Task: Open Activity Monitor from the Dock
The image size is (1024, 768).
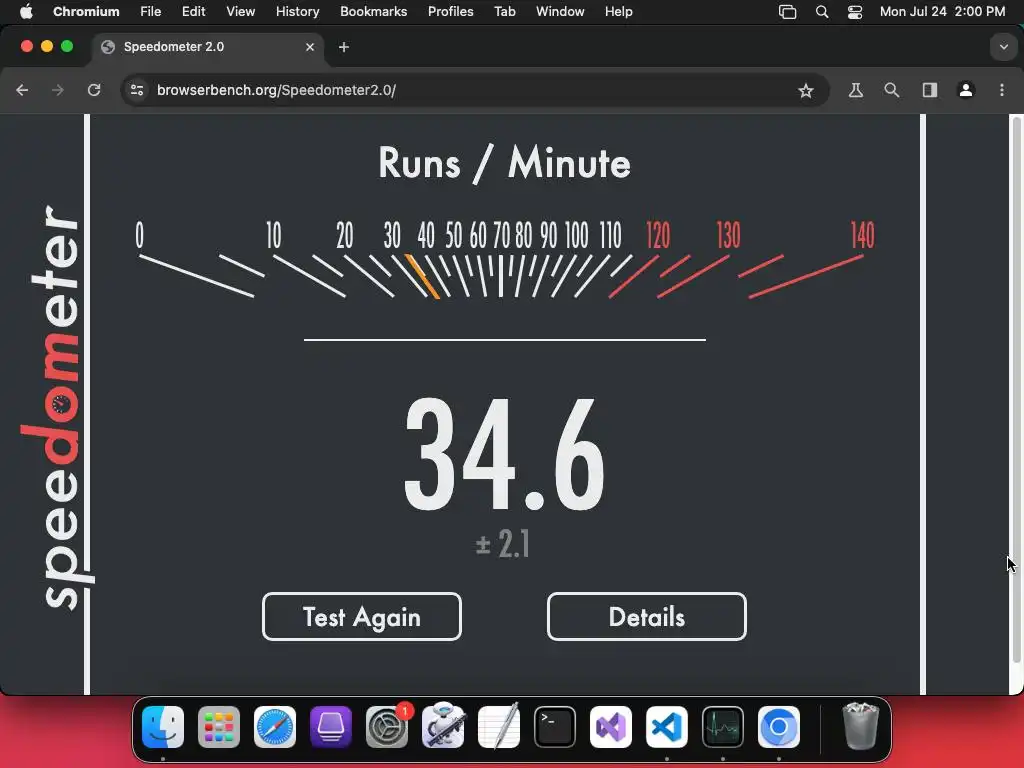Action: click(723, 727)
